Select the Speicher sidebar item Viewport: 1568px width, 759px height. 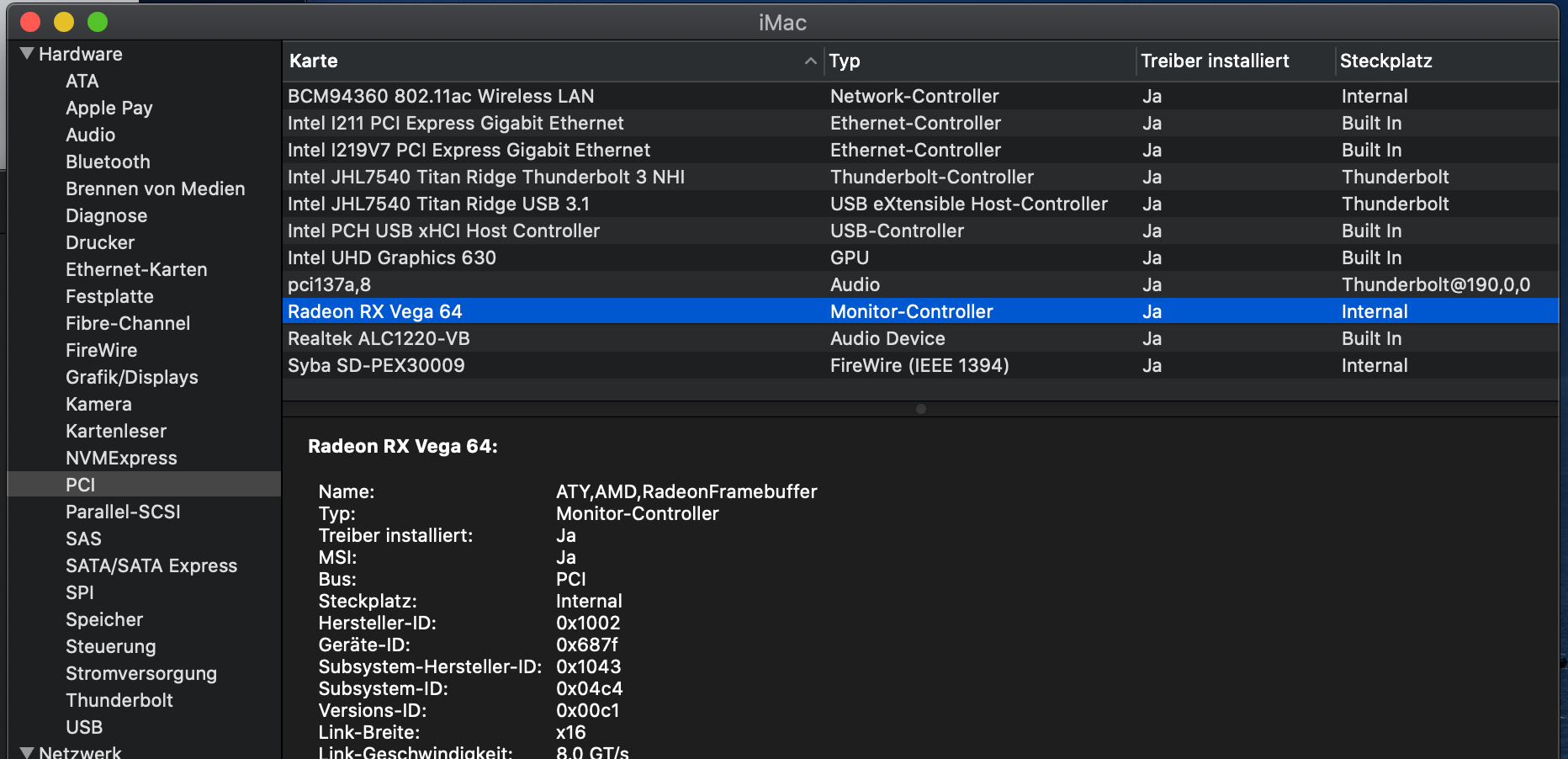(104, 619)
